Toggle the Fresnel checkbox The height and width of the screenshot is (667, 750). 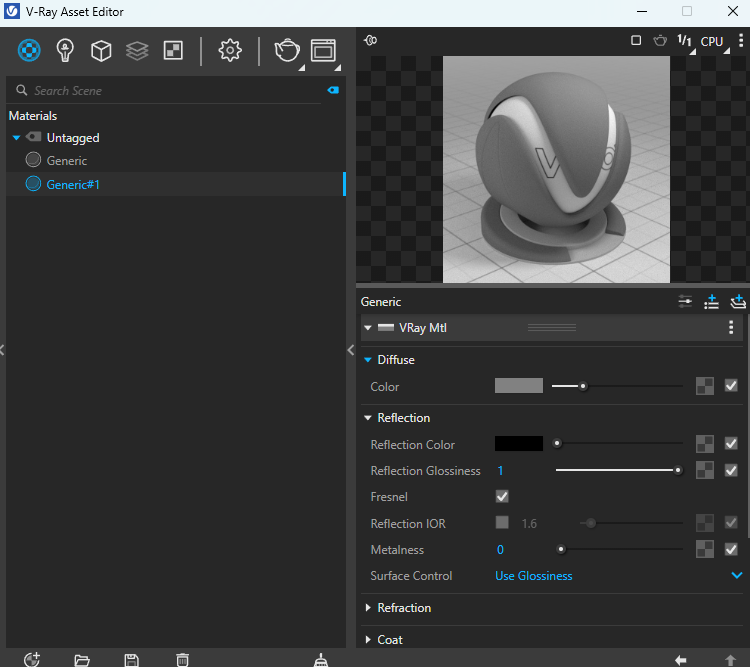[x=502, y=497]
